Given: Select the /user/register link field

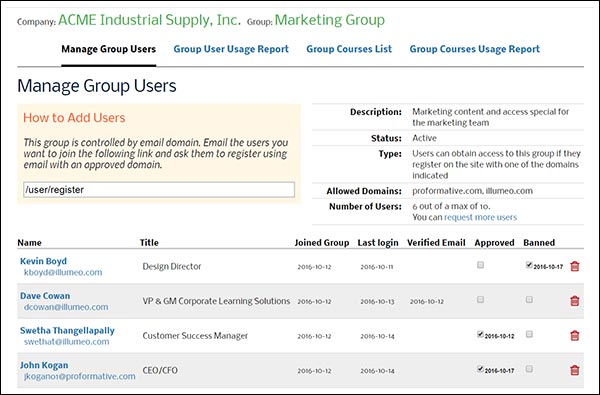Looking at the screenshot, I should click(x=159, y=190).
